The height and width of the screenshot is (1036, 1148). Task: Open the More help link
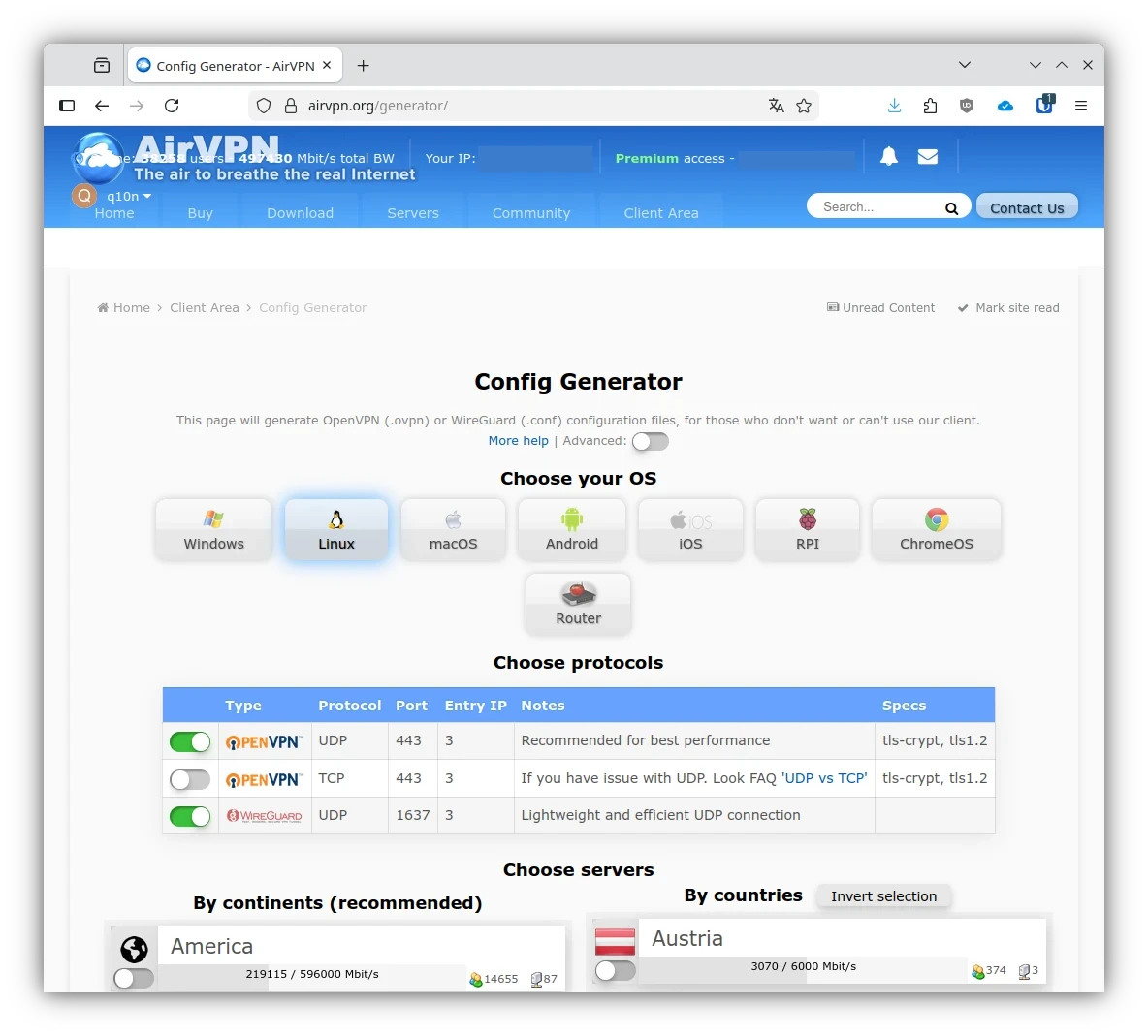click(518, 441)
